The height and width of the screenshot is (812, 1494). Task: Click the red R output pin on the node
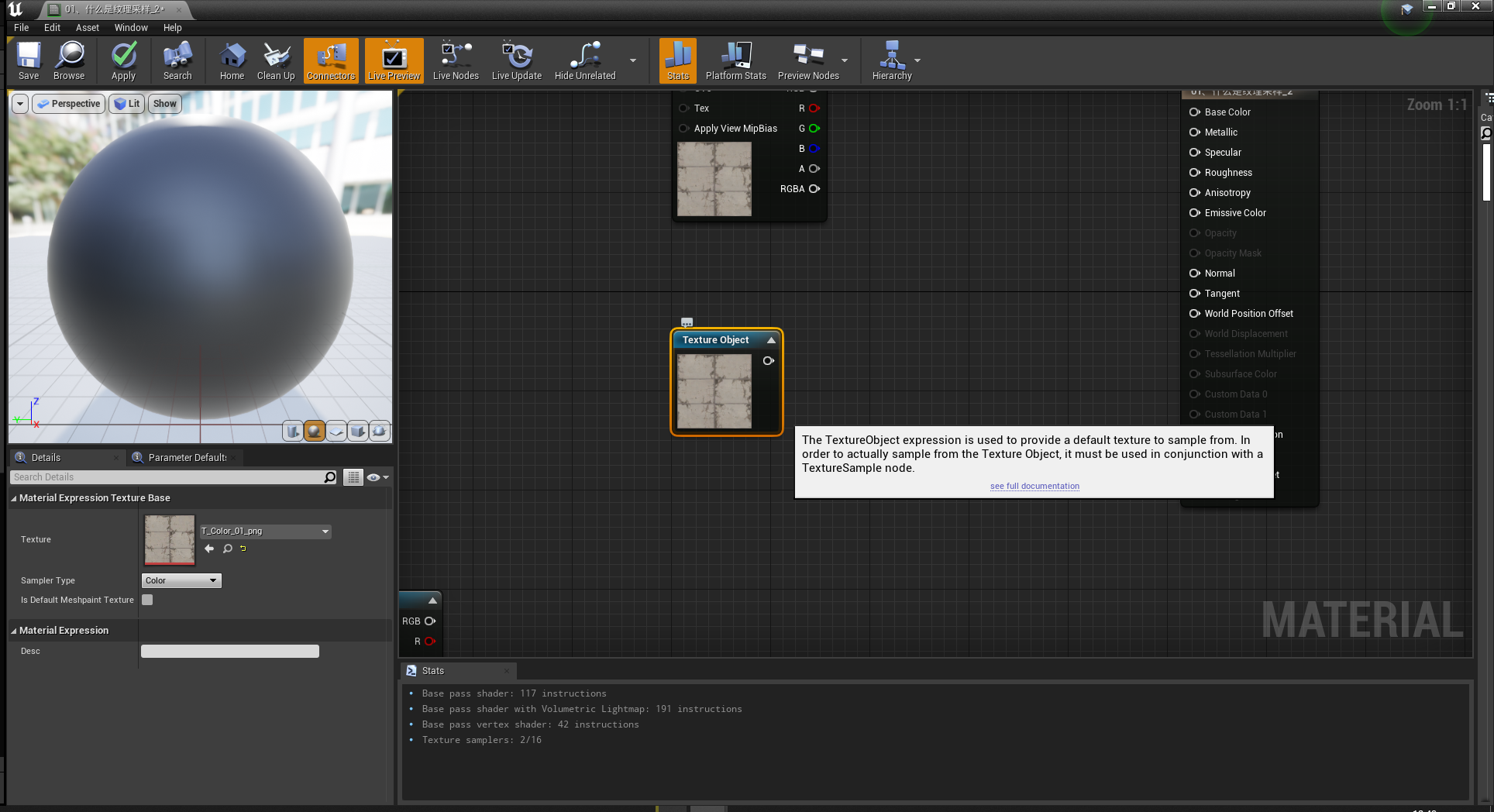click(x=432, y=642)
